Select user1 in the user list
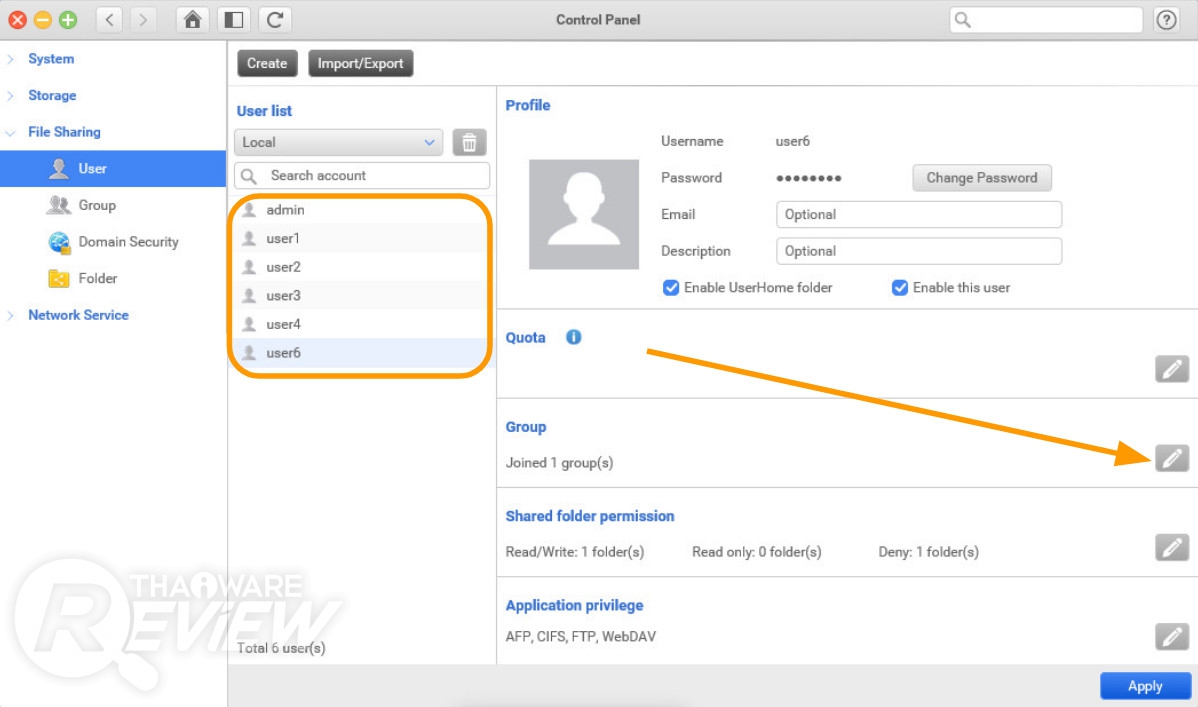The width and height of the screenshot is (1198, 707). [x=360, y=238]
